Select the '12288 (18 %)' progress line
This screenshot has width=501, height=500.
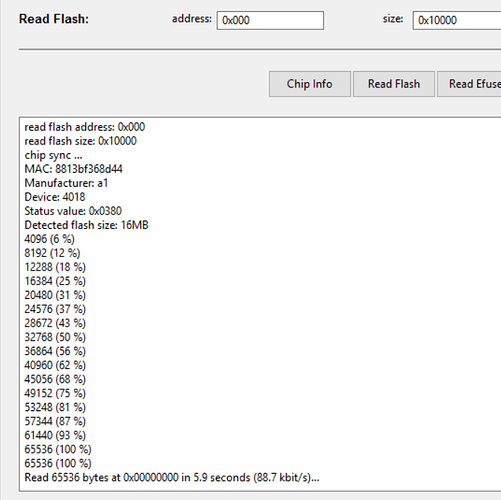pyautogui.click(x=55, y=267)
